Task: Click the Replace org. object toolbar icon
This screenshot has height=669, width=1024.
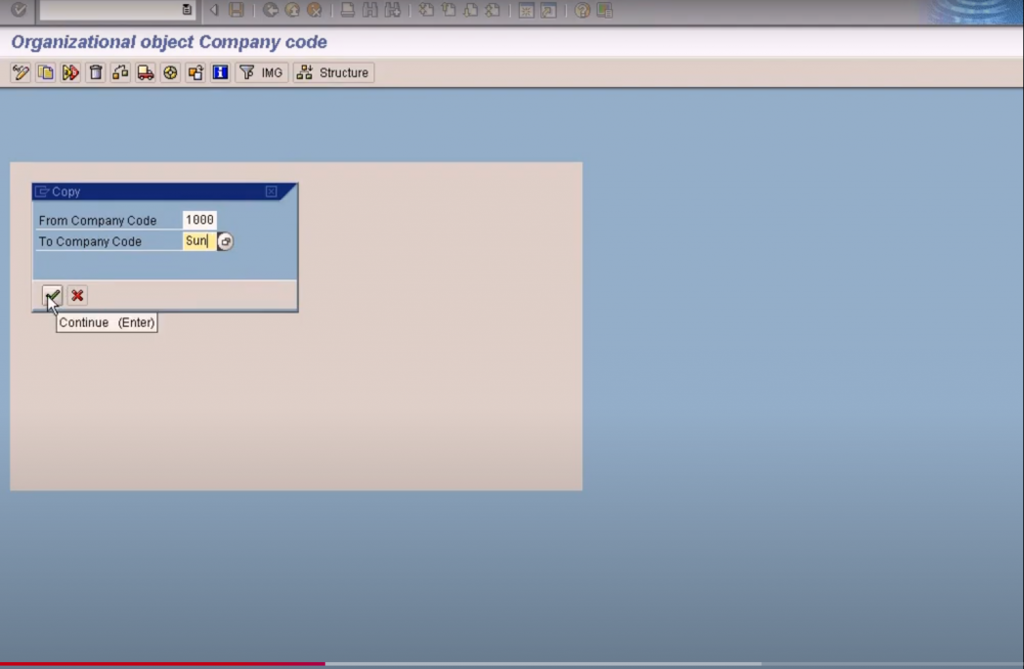Action: pos(120,73)
